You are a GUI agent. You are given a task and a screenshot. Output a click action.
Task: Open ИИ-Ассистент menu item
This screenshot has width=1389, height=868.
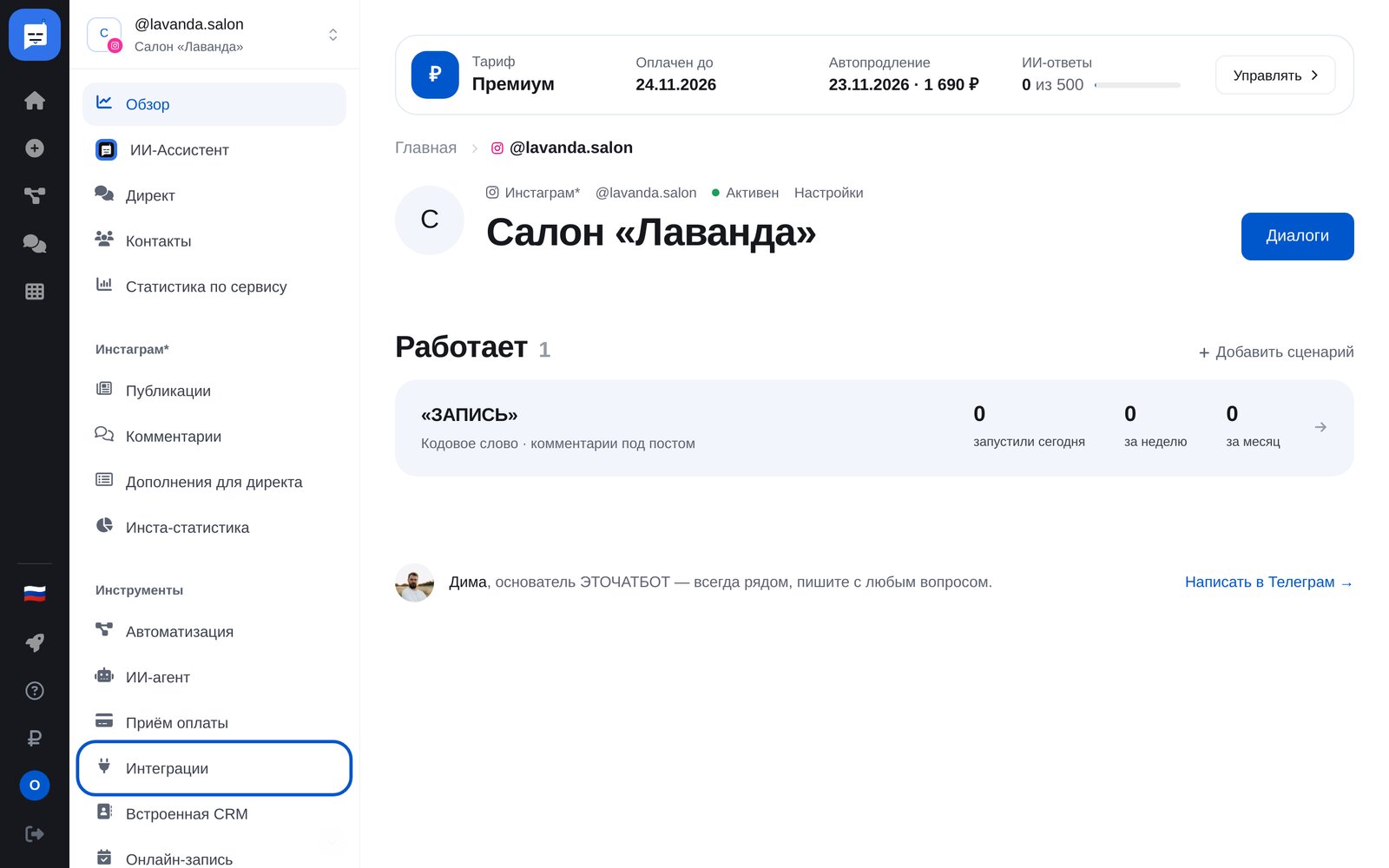214,150
